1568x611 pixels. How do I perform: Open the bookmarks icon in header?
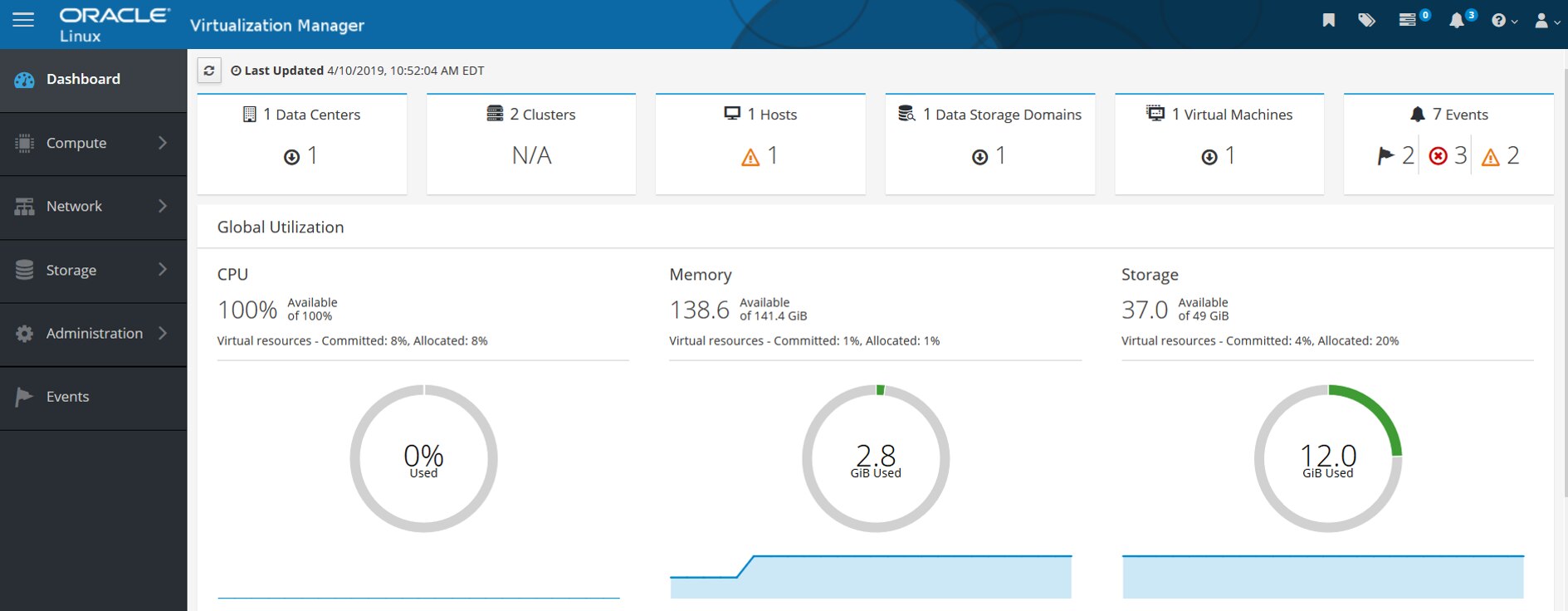[1329, 20]
